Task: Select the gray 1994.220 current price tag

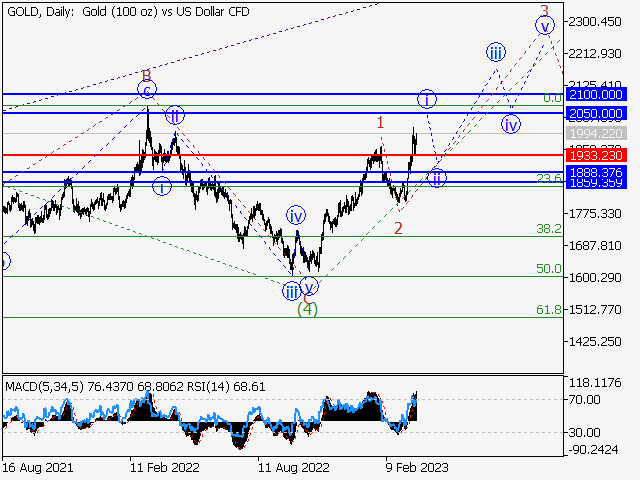Action: click(x=594, y=133)
